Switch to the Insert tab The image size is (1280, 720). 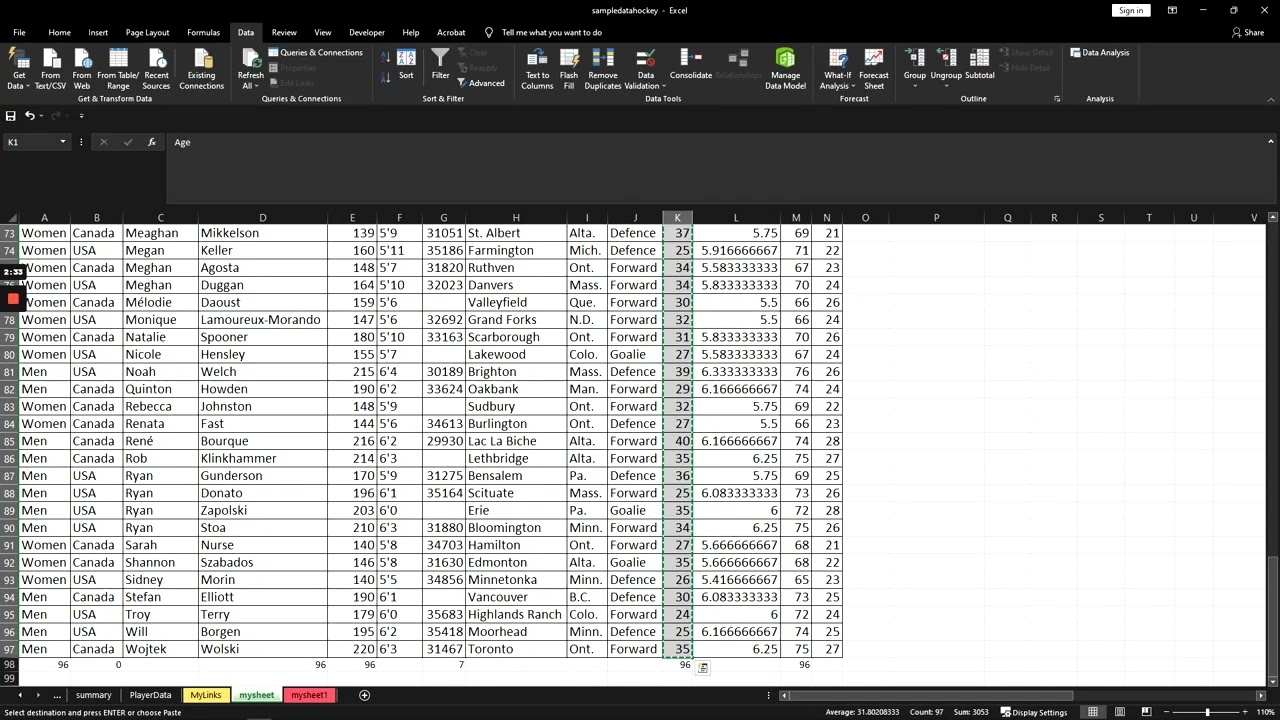click(98, 32)
